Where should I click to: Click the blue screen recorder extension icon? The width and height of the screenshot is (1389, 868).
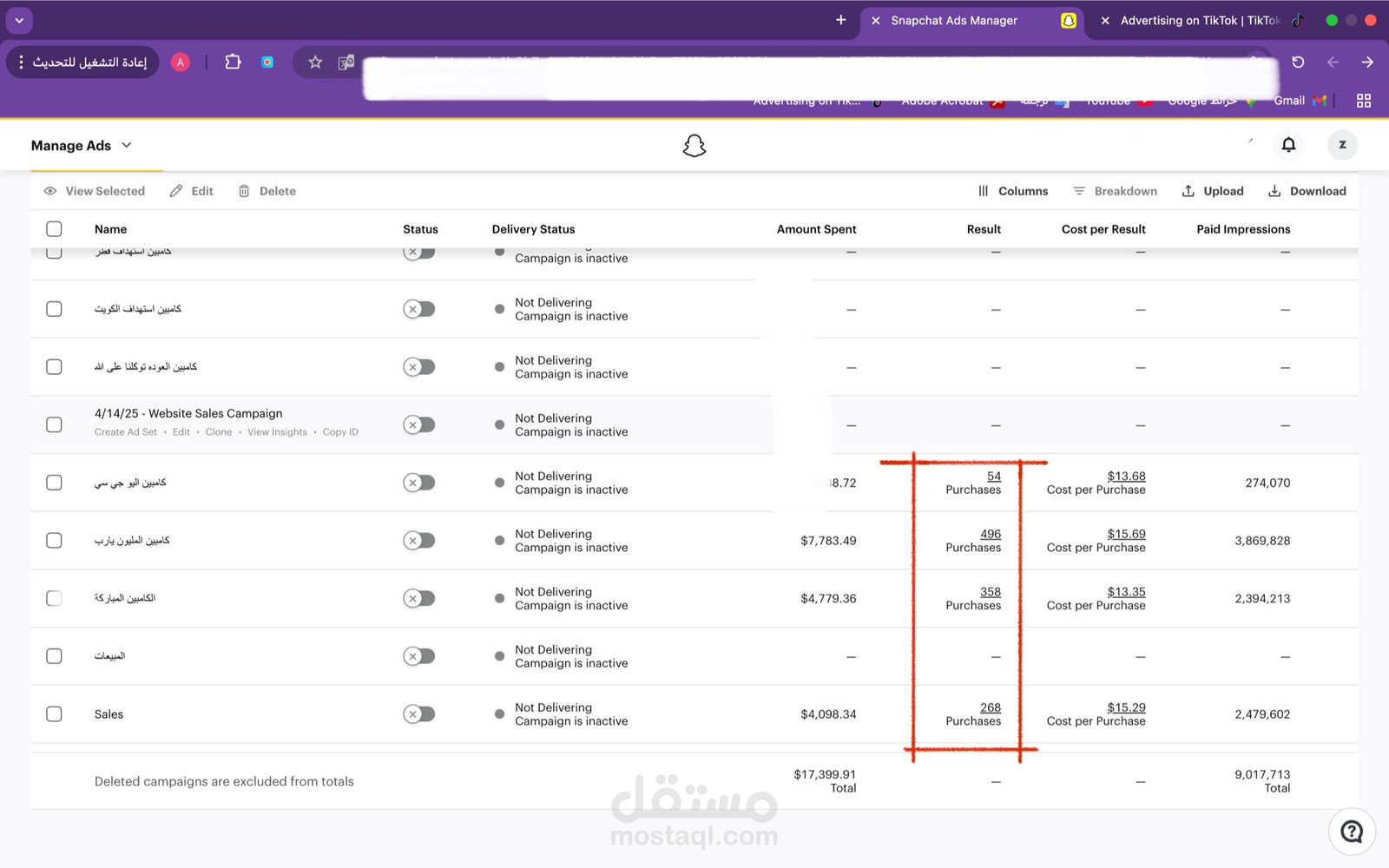pyautogui.click(x=267, y=62)
